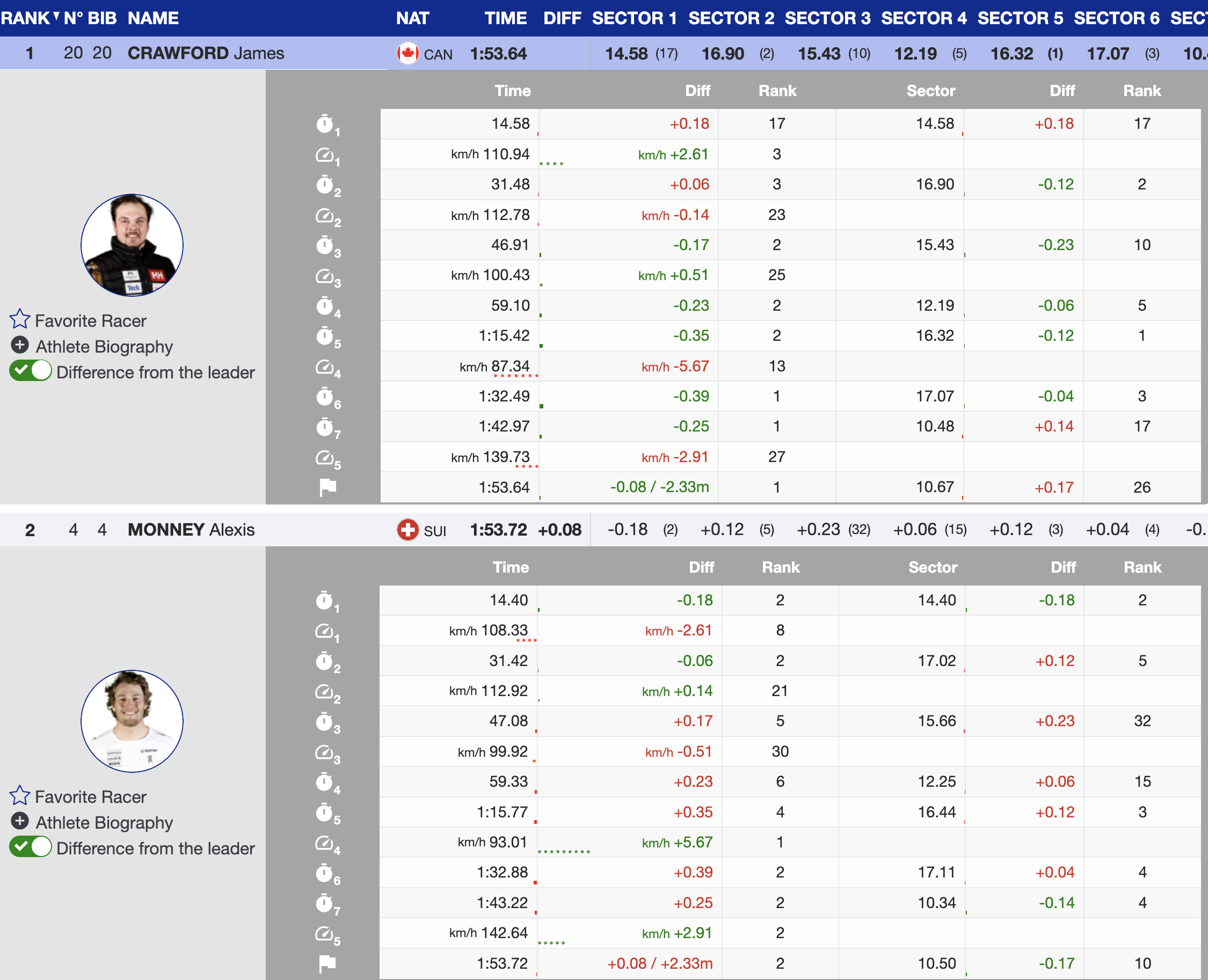Viewport: 1208px width, 980px height.
Task: Click Monney's speedometer 5 speed icon
Action: pyautogui.click(x=325, y=933)
